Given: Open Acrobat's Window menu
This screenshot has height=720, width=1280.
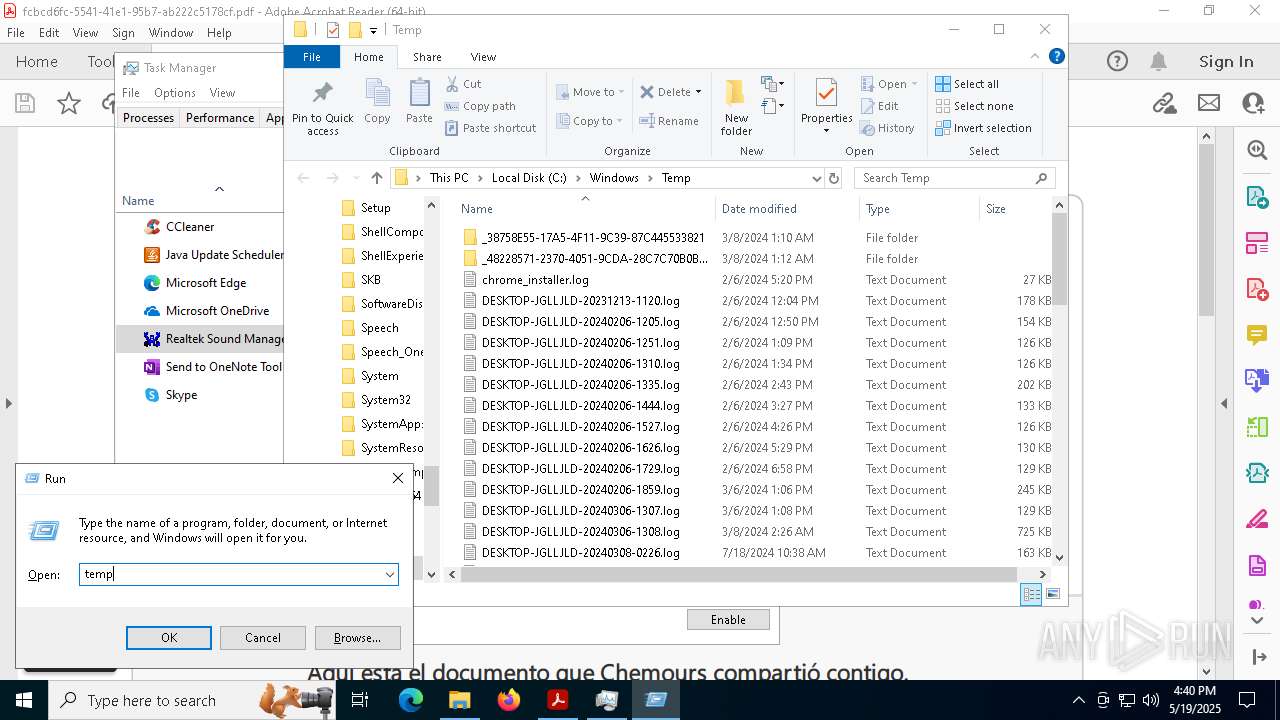Looking at the screenshot, I should click(x=171, y=33).
